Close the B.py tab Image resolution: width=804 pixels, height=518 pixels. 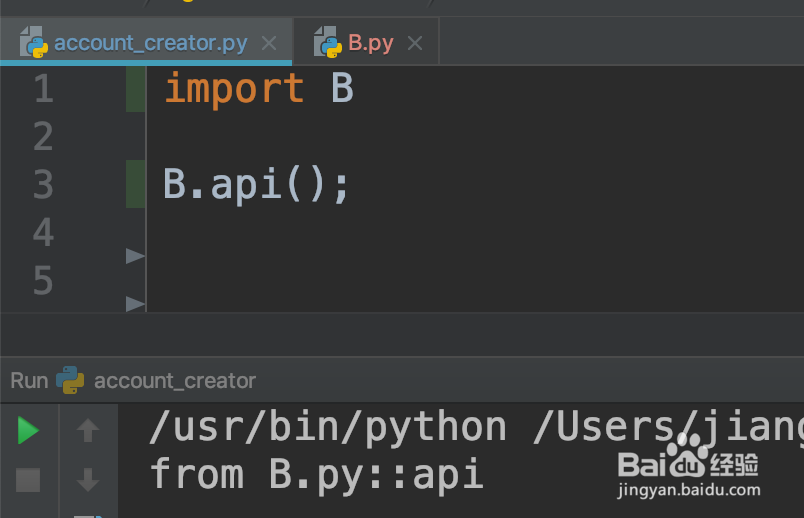[415, 43]
